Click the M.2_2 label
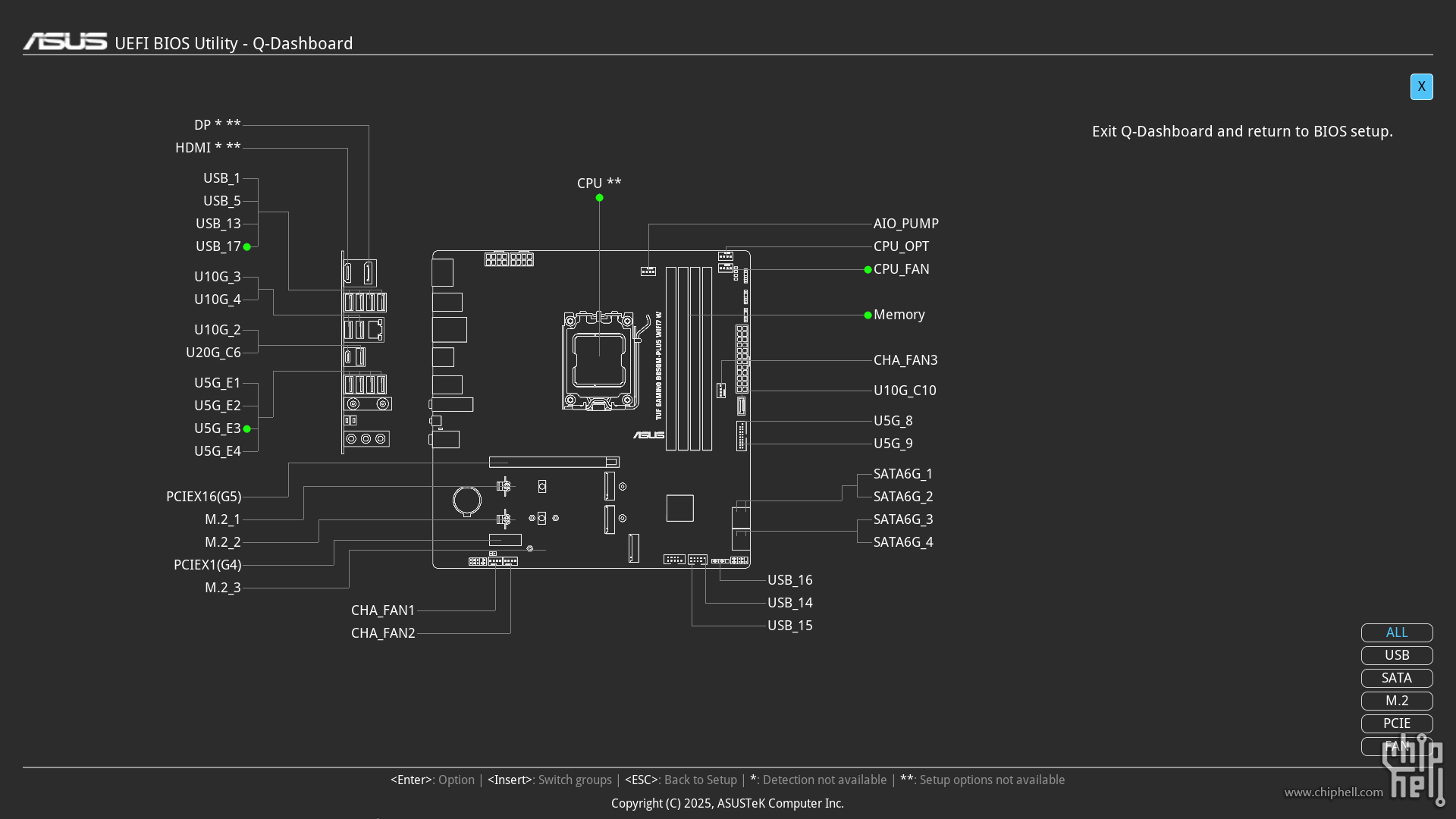This screenshot has width=1456, height=819. click(x=222, y=542)
